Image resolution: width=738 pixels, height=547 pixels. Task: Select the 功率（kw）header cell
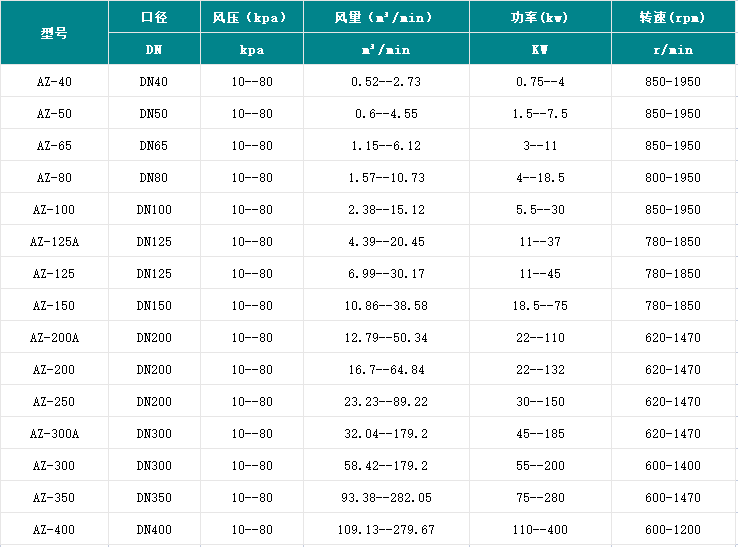coord(539,18)
